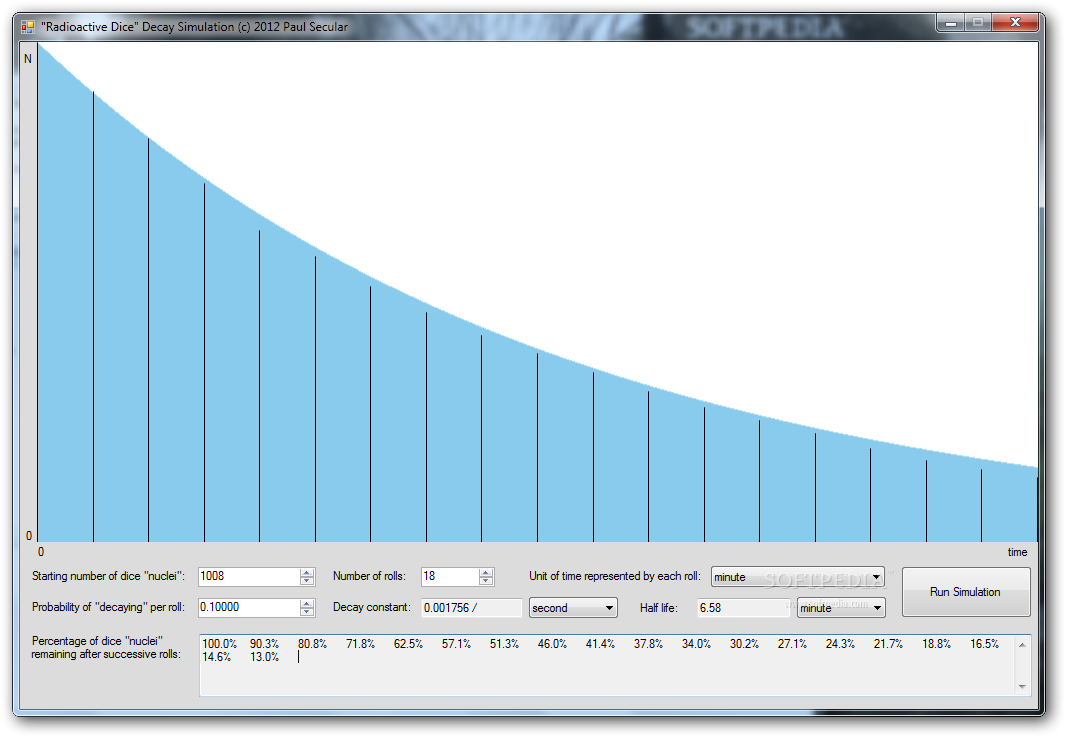Close the Radioactive Dice window
The image size is (1066, 737).
(1015, 23)
